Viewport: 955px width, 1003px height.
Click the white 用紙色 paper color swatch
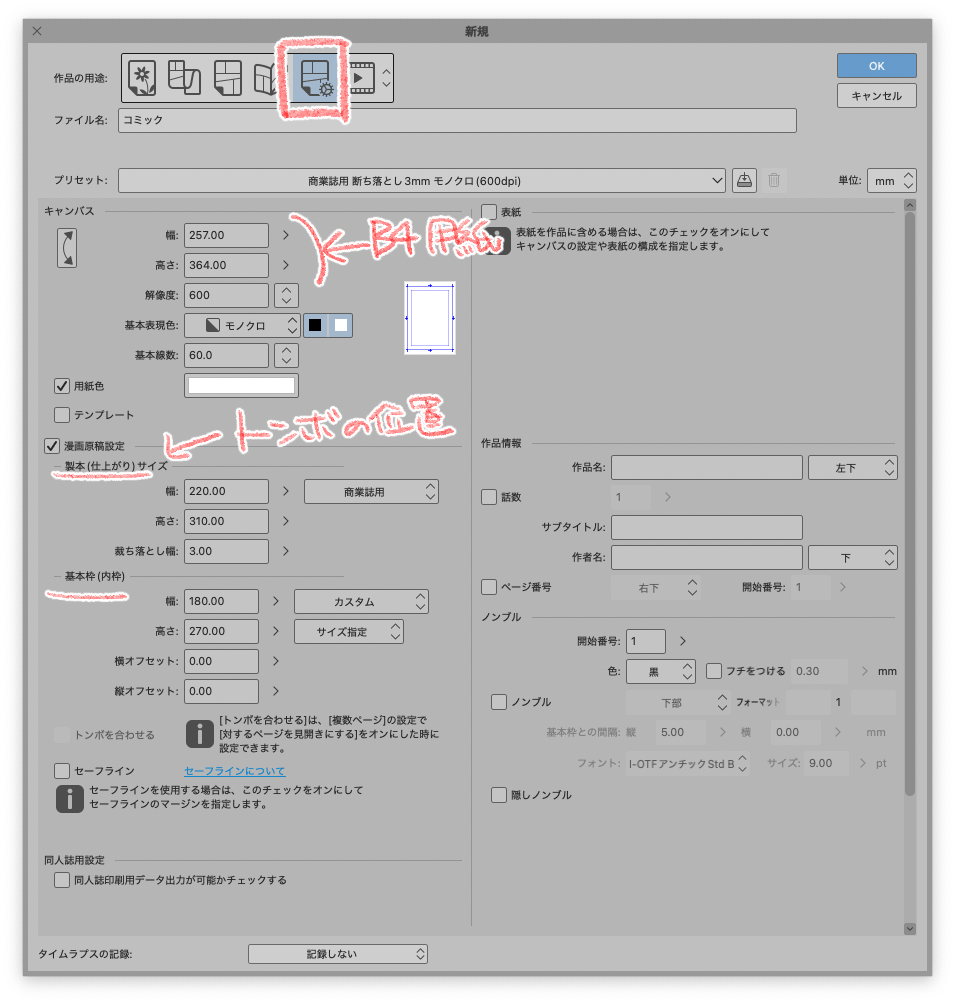coord(240,385)
